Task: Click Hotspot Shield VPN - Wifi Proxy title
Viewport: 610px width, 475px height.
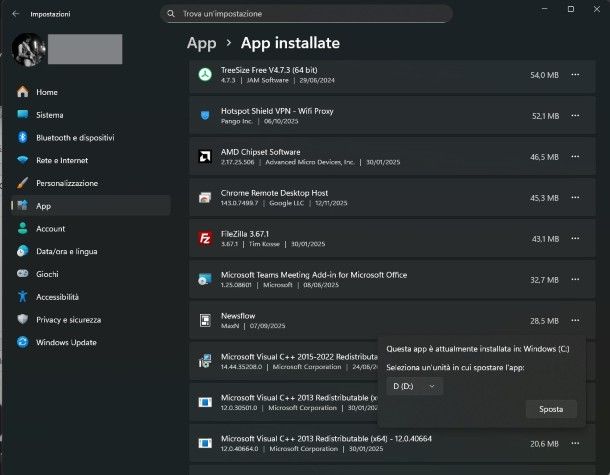Action: pyautogui.click(x=277, y=111)
